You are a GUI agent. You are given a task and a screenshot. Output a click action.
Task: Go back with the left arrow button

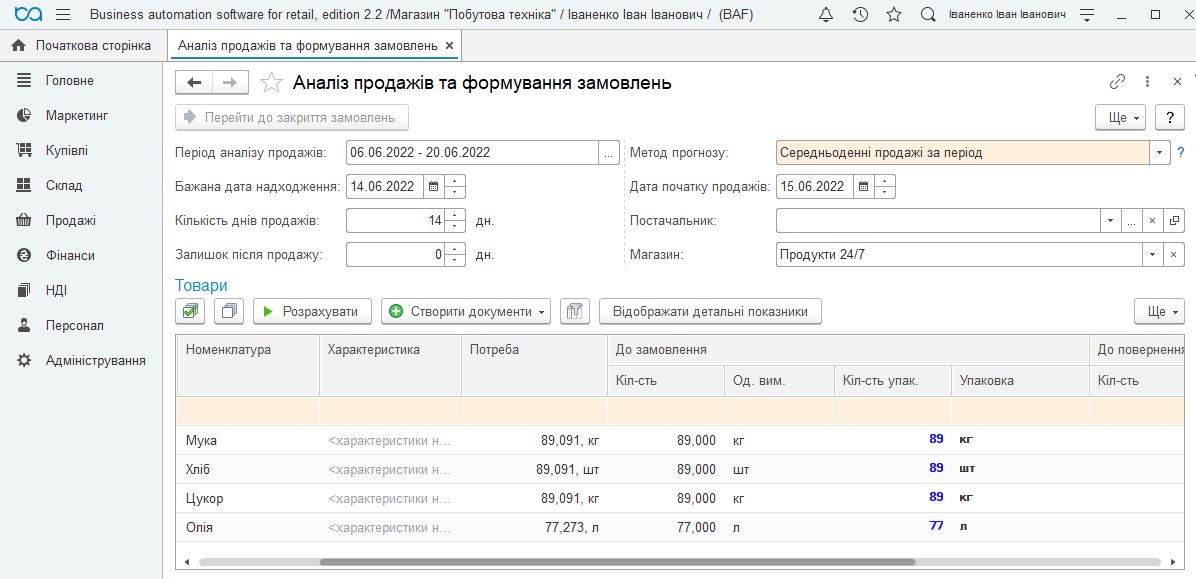[194, 83]
